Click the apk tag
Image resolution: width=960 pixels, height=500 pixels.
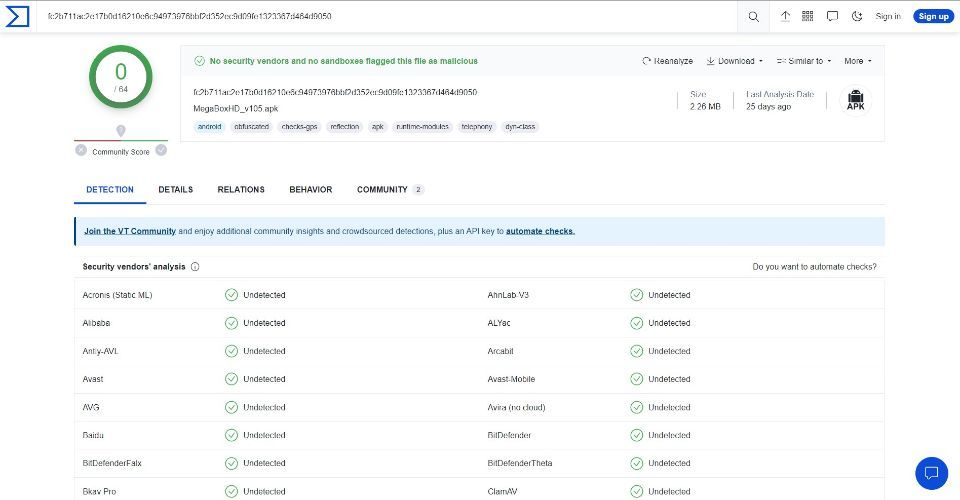click(378, 127)
